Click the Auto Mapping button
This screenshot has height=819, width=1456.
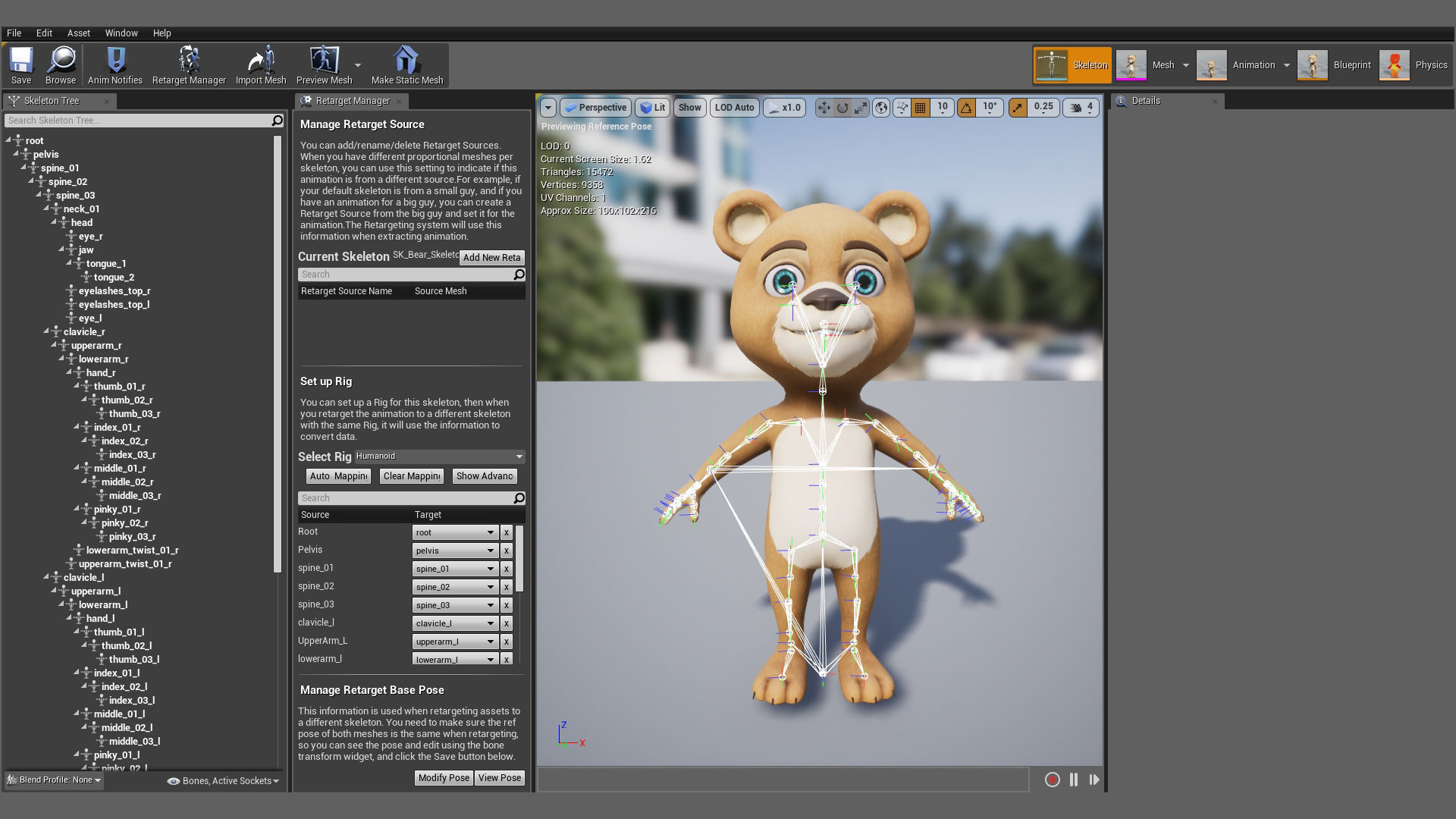pos(338,476)
